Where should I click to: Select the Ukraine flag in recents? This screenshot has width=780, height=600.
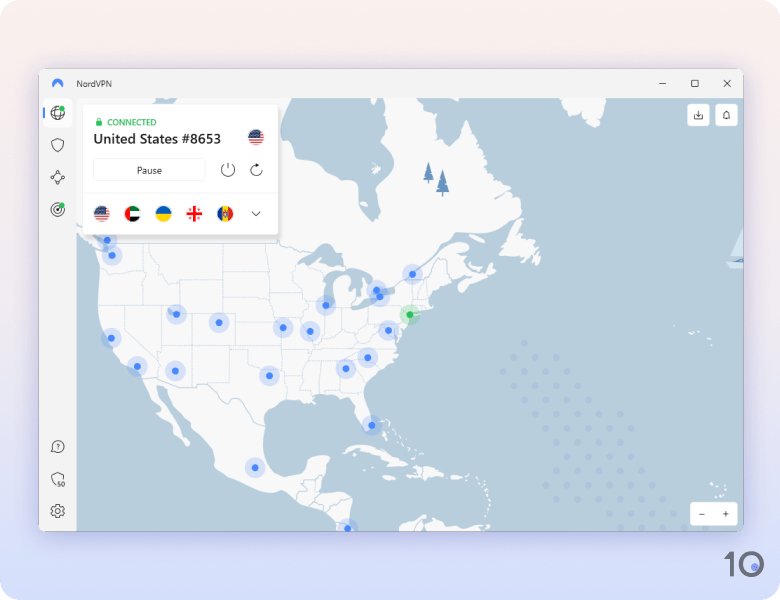click(163, 214)
